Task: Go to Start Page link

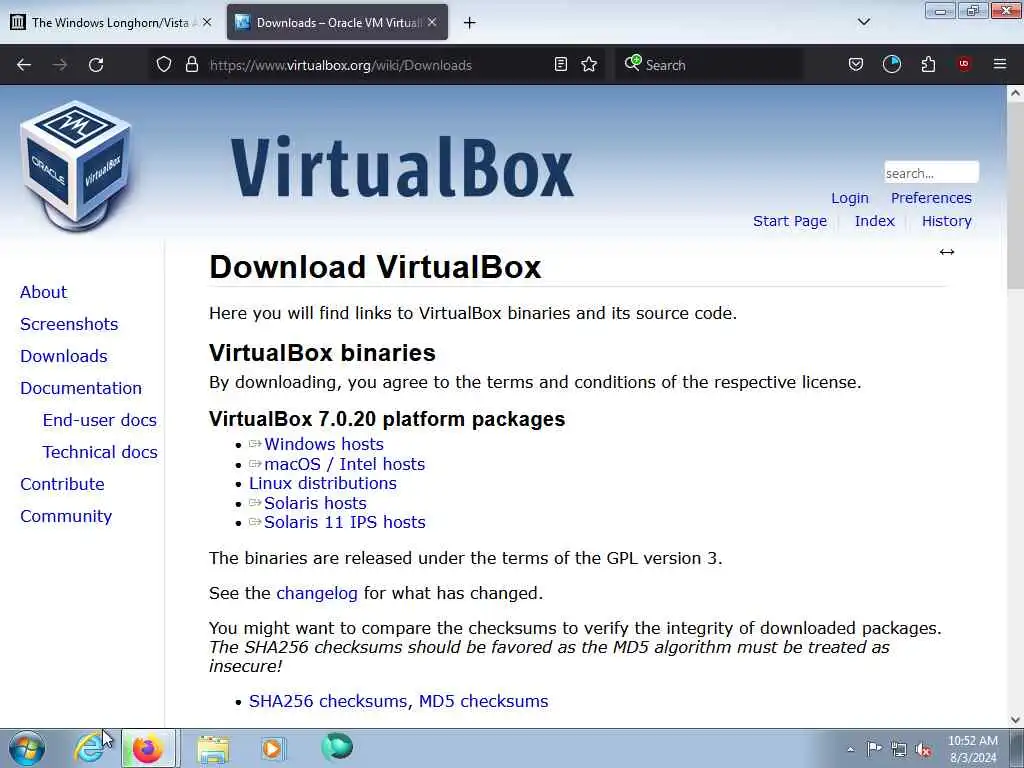Action: 790,221
